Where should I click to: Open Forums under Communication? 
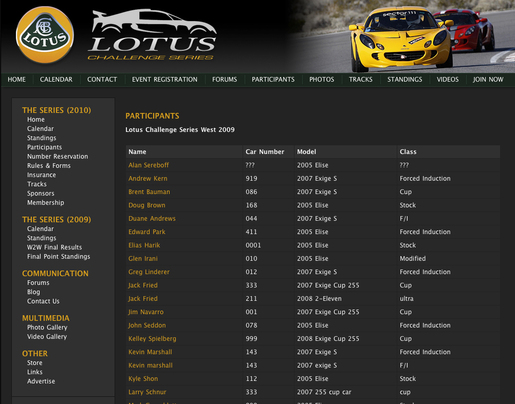tap(38, 283)
